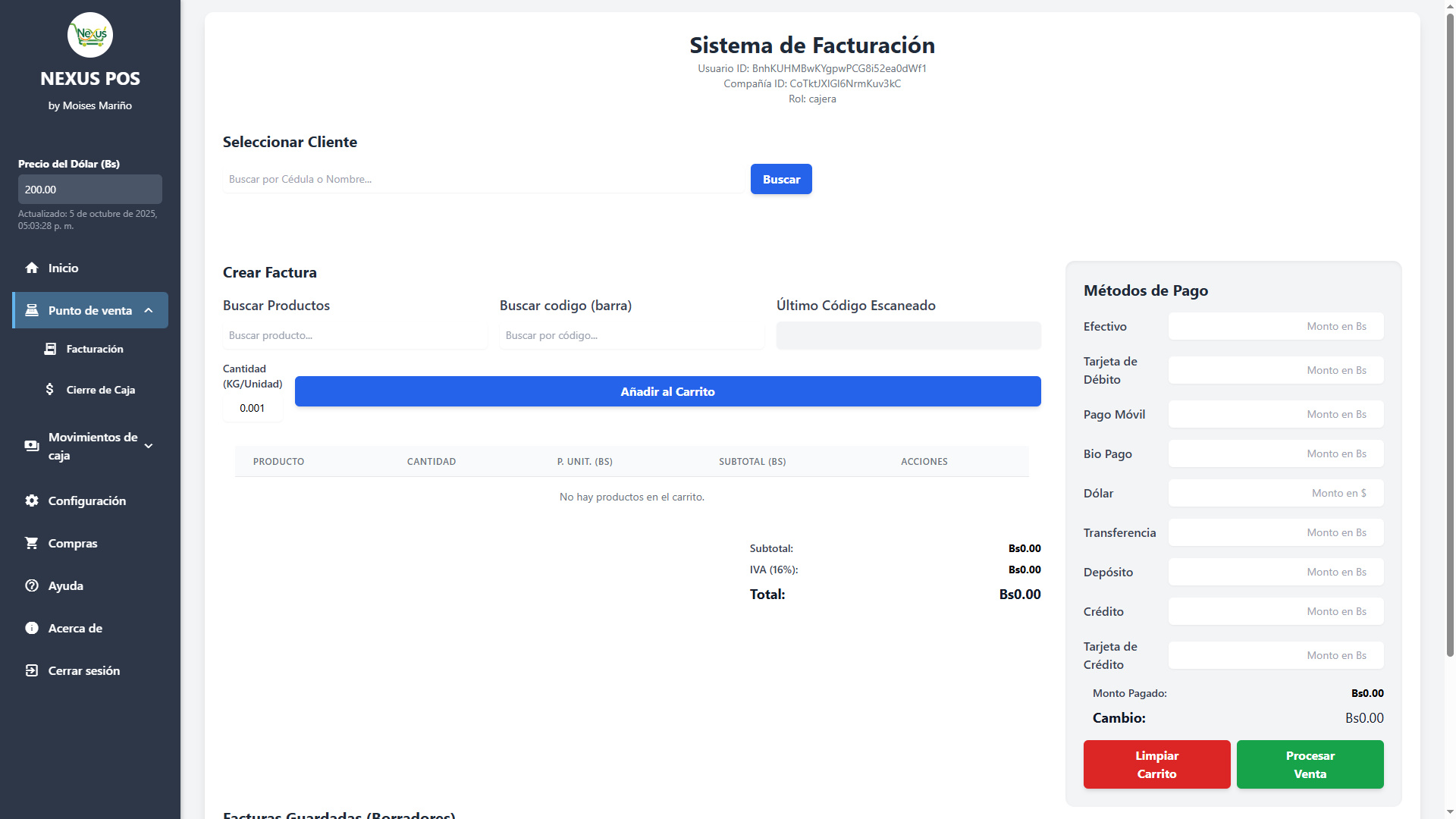
Task: Click the Acerca de info icon
Action: (x=31, y=628)
